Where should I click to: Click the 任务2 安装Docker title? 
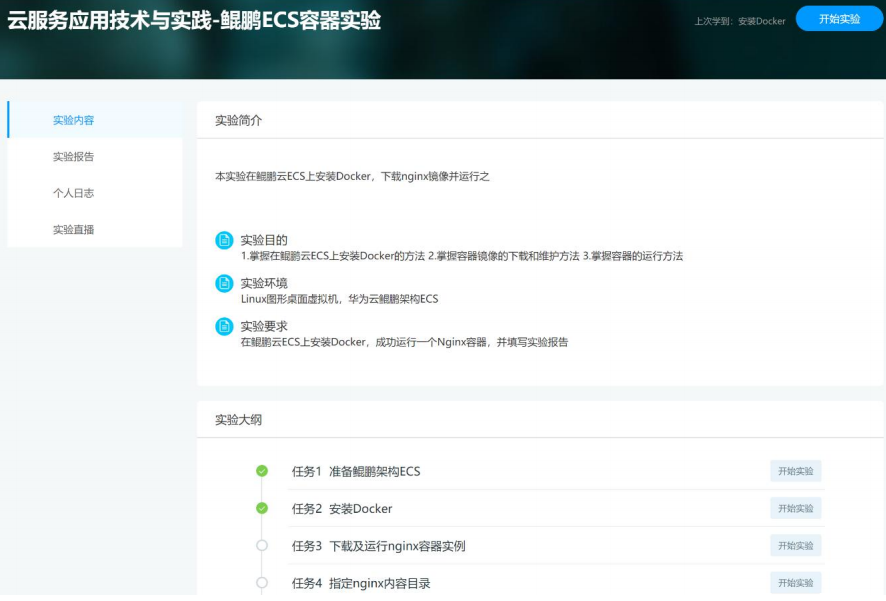(342, 508)
